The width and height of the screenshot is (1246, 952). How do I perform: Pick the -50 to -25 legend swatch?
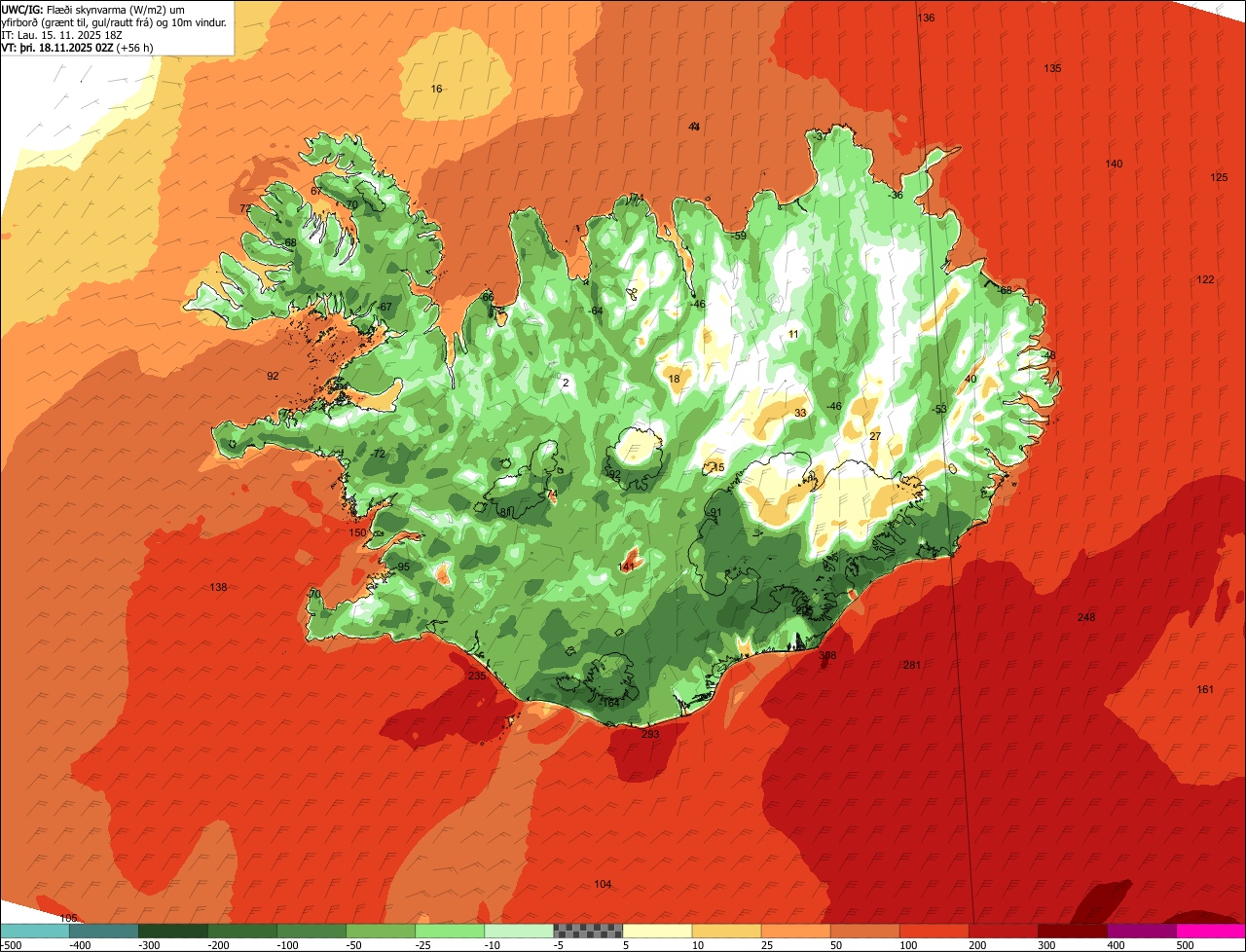coord(381,931)
